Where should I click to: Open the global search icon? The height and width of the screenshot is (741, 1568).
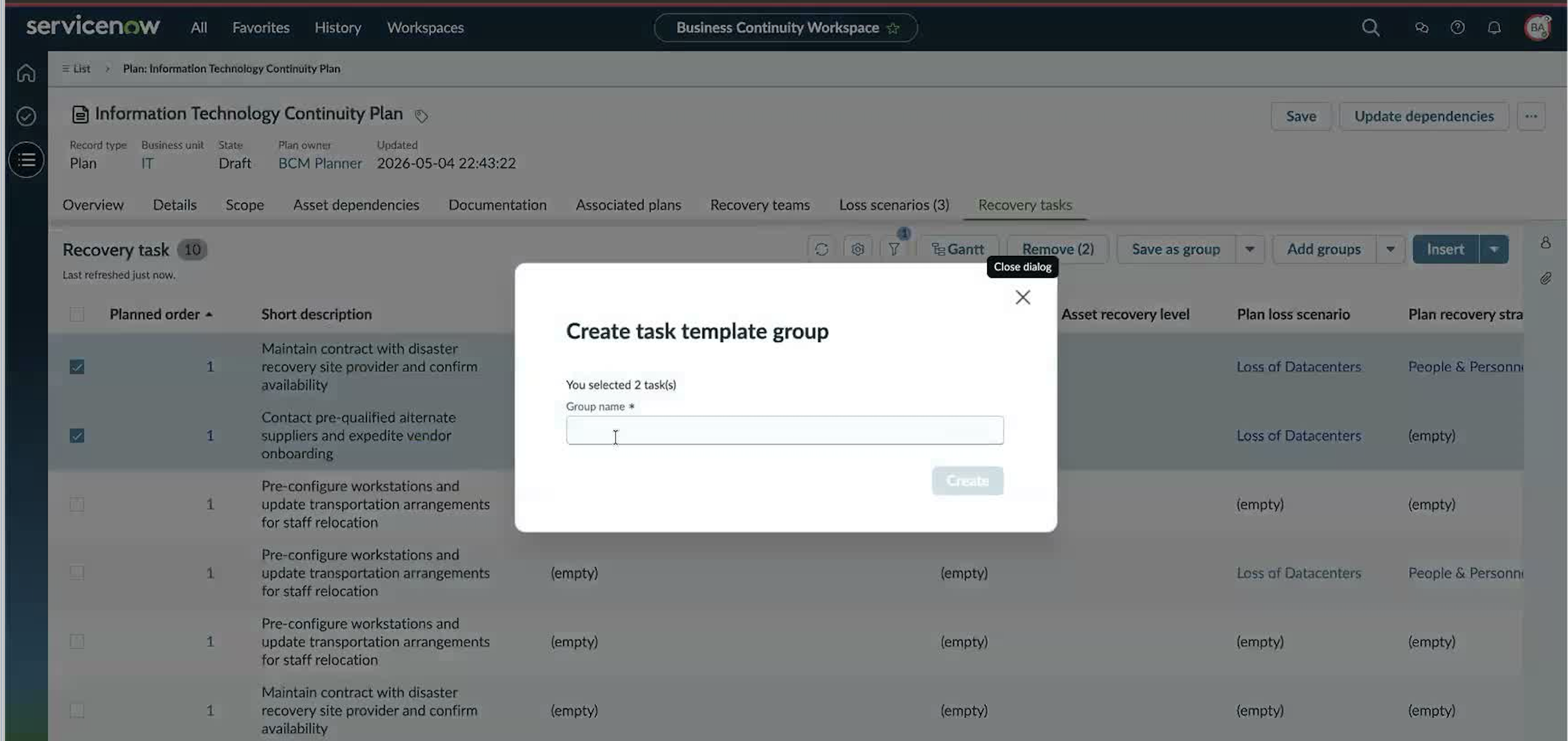(1370, 28)
